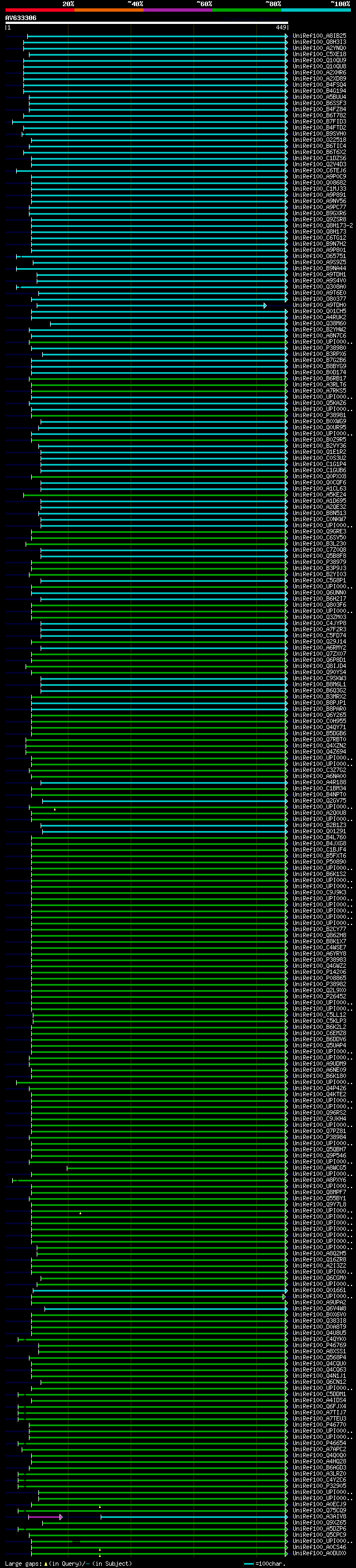Click the label UniRef100_P46769

(x=319, y=1345)
